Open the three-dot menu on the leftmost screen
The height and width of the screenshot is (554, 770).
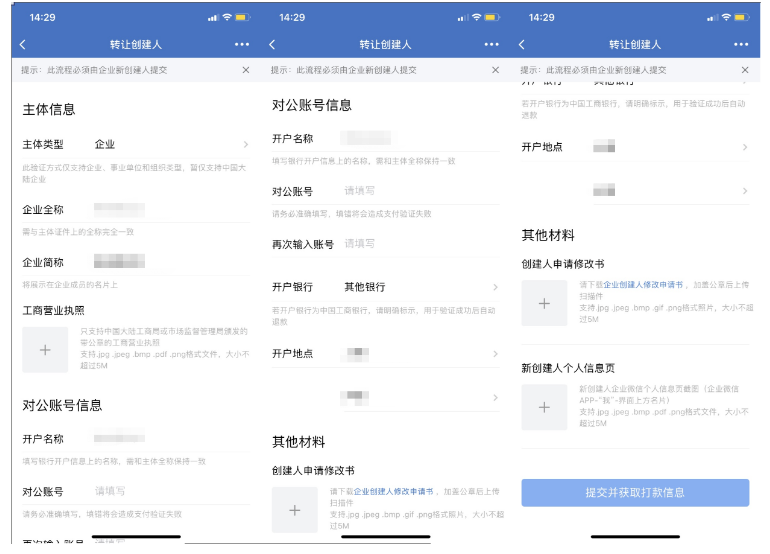point(242,45)
